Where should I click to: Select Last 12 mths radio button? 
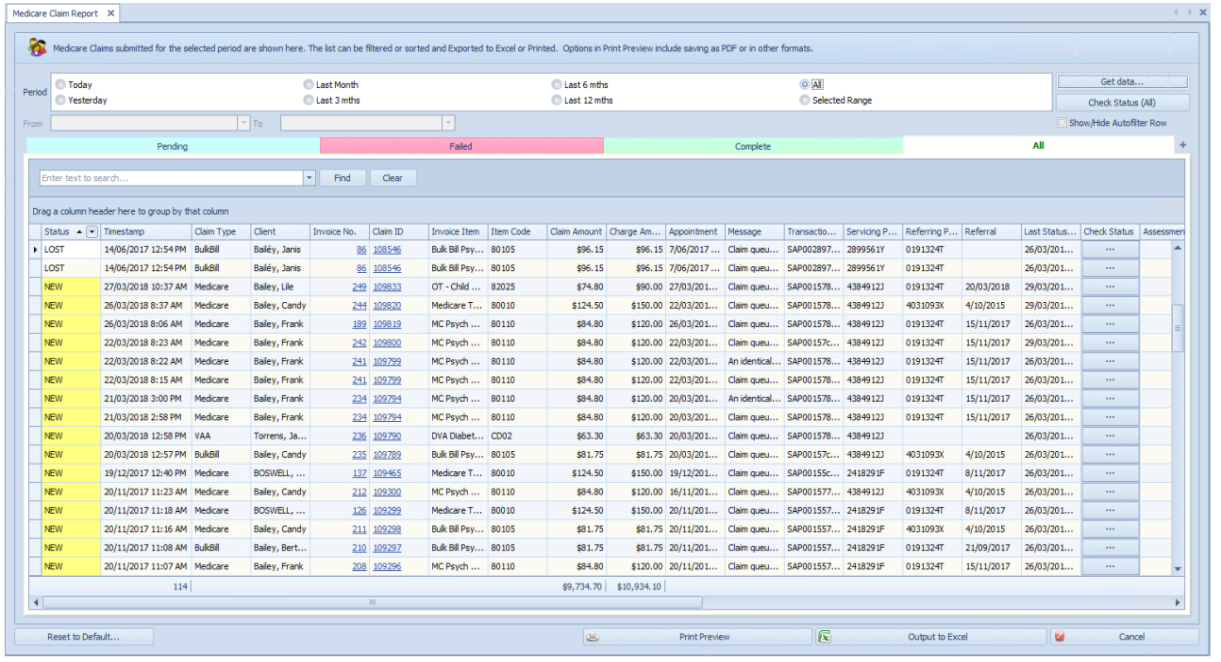pyautogui.click(x=556, y=100)
